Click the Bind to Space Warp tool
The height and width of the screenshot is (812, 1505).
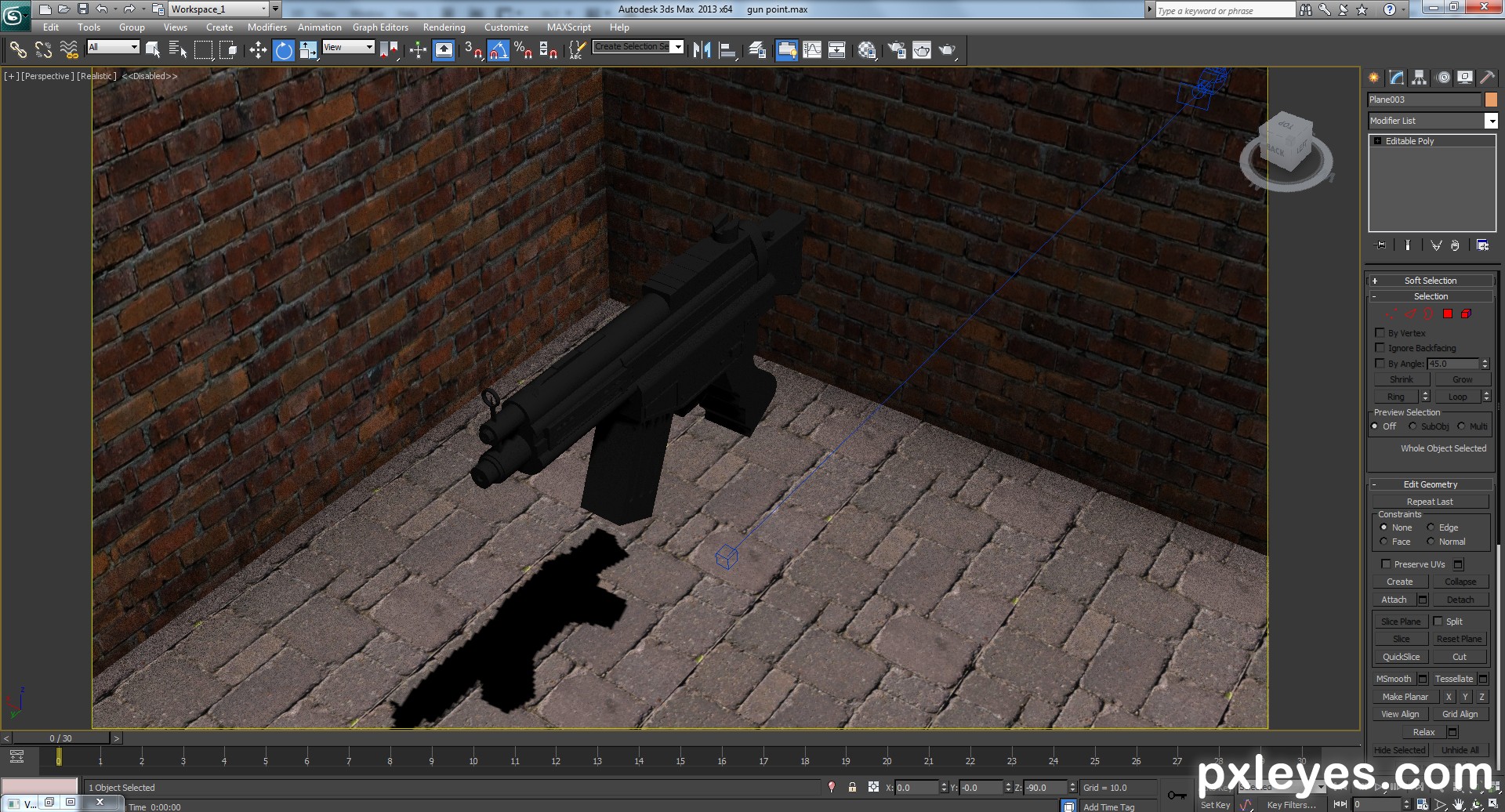click(70, 50)
